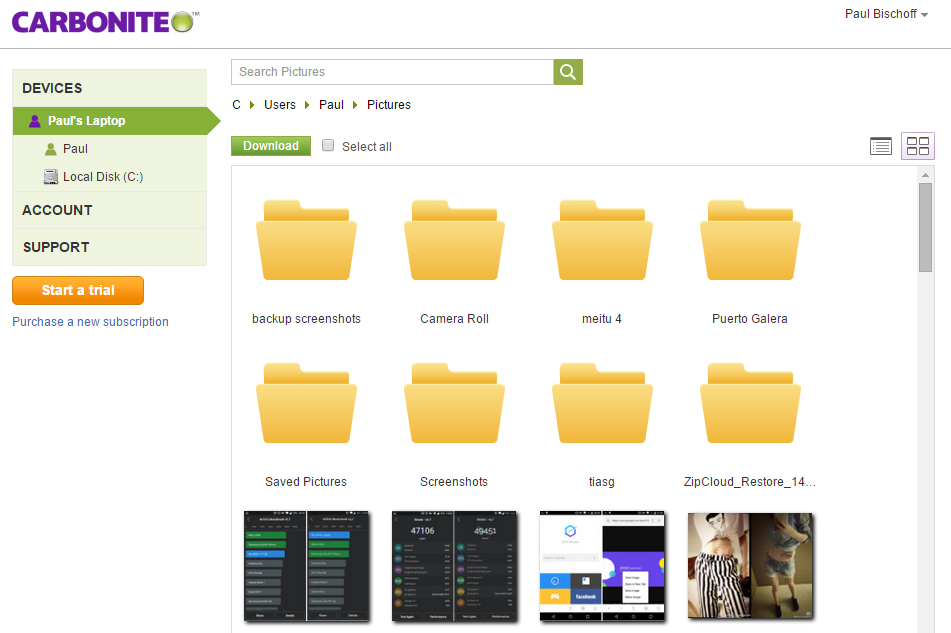Image resolution: width=951 pixels, height=633 pixels.
Task: Follow the Purchase a new subscription link
Action: [90, 322]
